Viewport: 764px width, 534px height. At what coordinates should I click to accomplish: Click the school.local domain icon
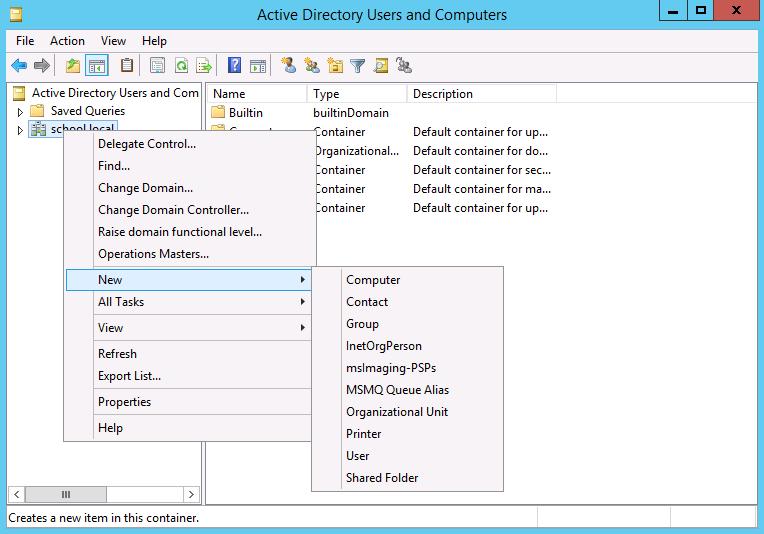(x=38, y=130)
